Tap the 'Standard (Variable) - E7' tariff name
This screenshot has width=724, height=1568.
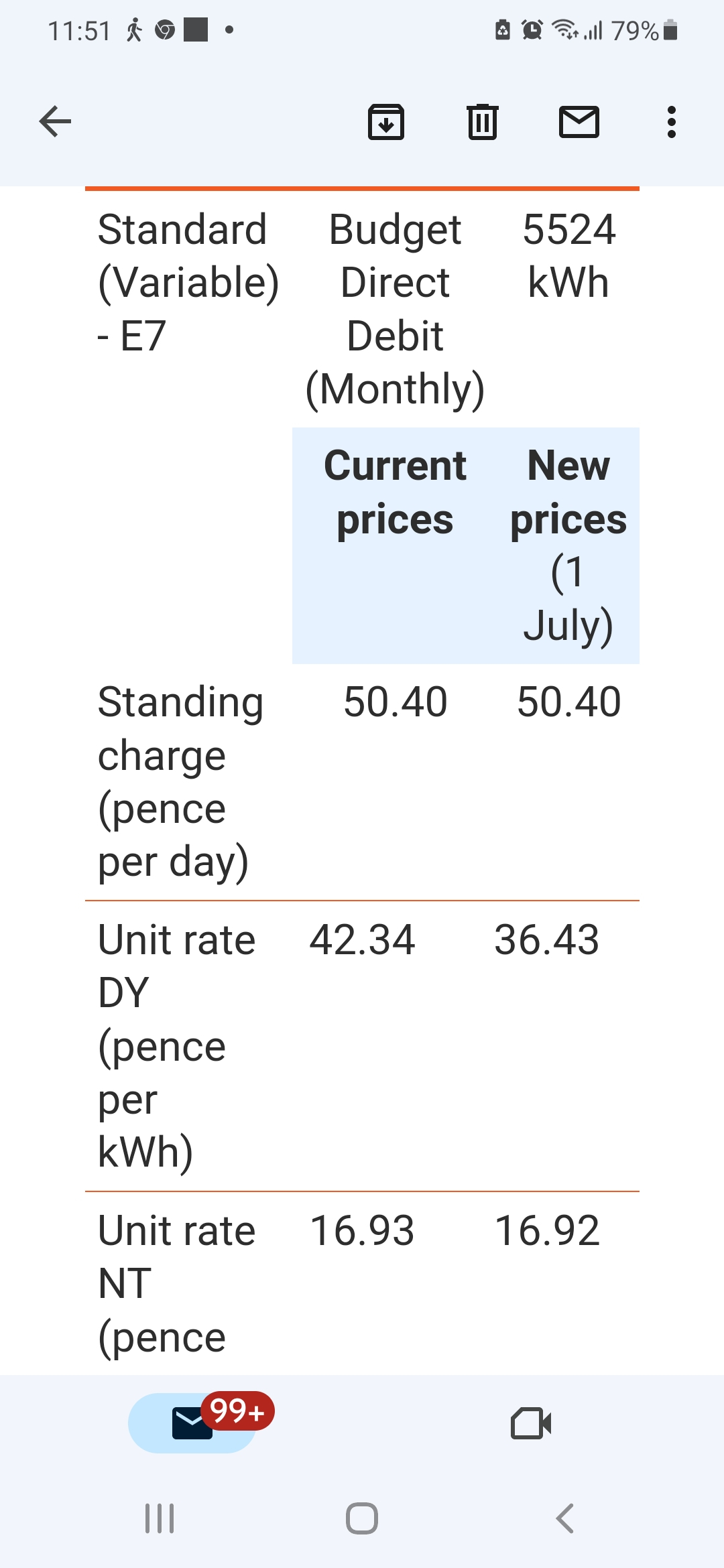pos(188,282)
